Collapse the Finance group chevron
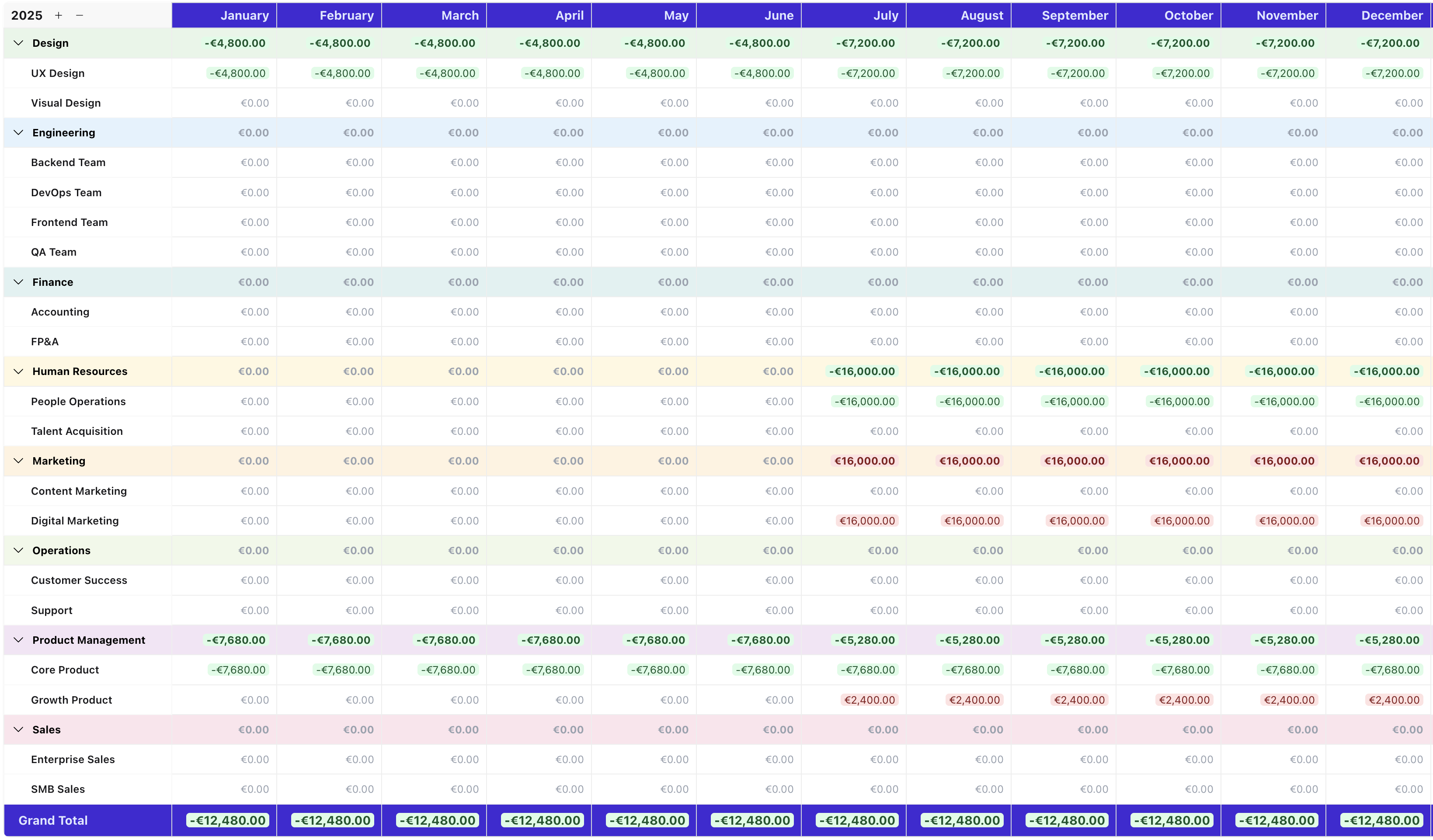The image size is (1433, 840). click(18, 282)
